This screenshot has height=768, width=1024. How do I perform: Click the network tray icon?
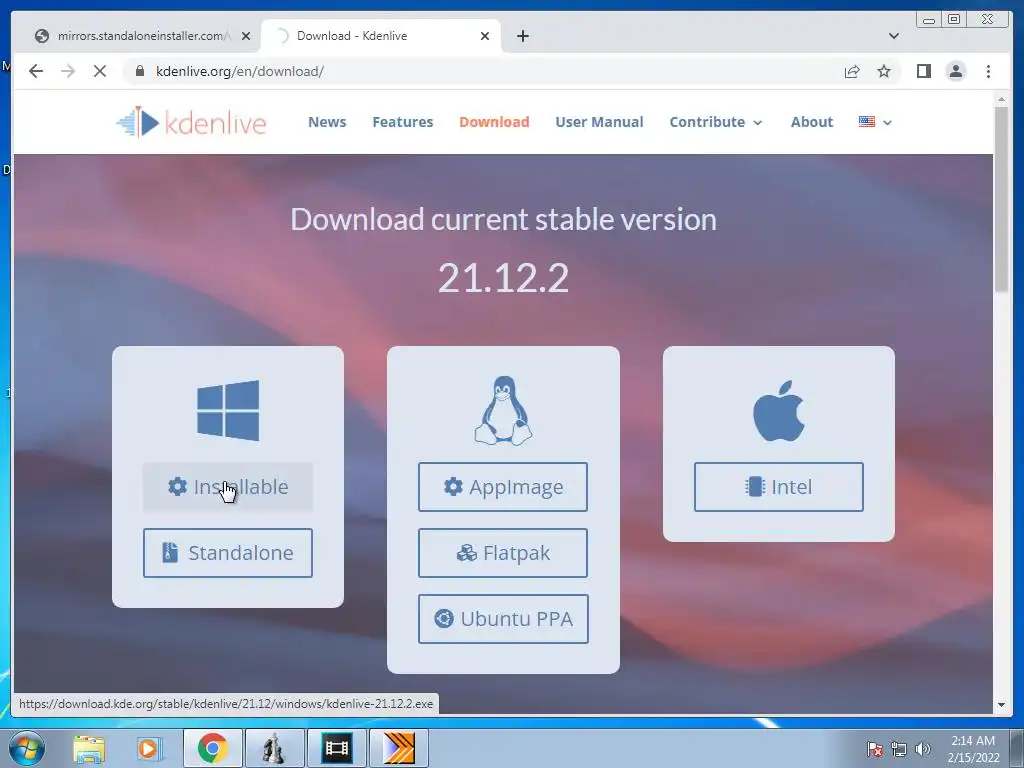click(899, 749)
